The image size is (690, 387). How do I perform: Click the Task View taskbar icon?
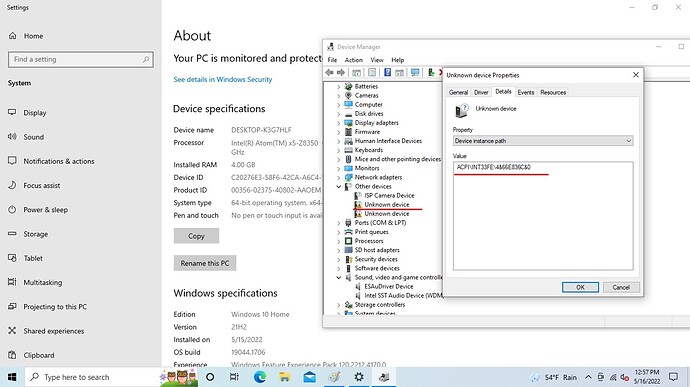[x=234, y=377]
